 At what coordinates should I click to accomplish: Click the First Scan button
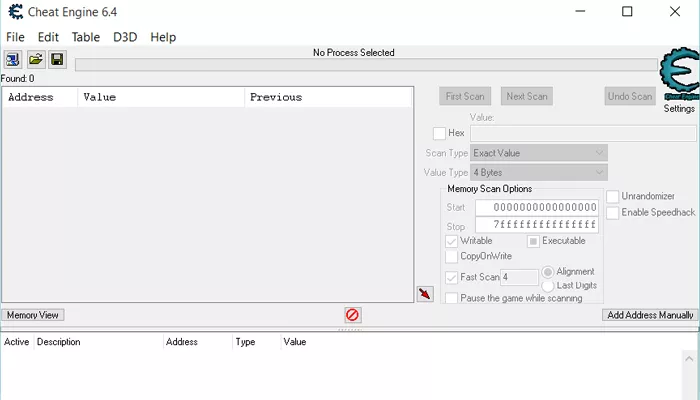click(x=465, y=96)
